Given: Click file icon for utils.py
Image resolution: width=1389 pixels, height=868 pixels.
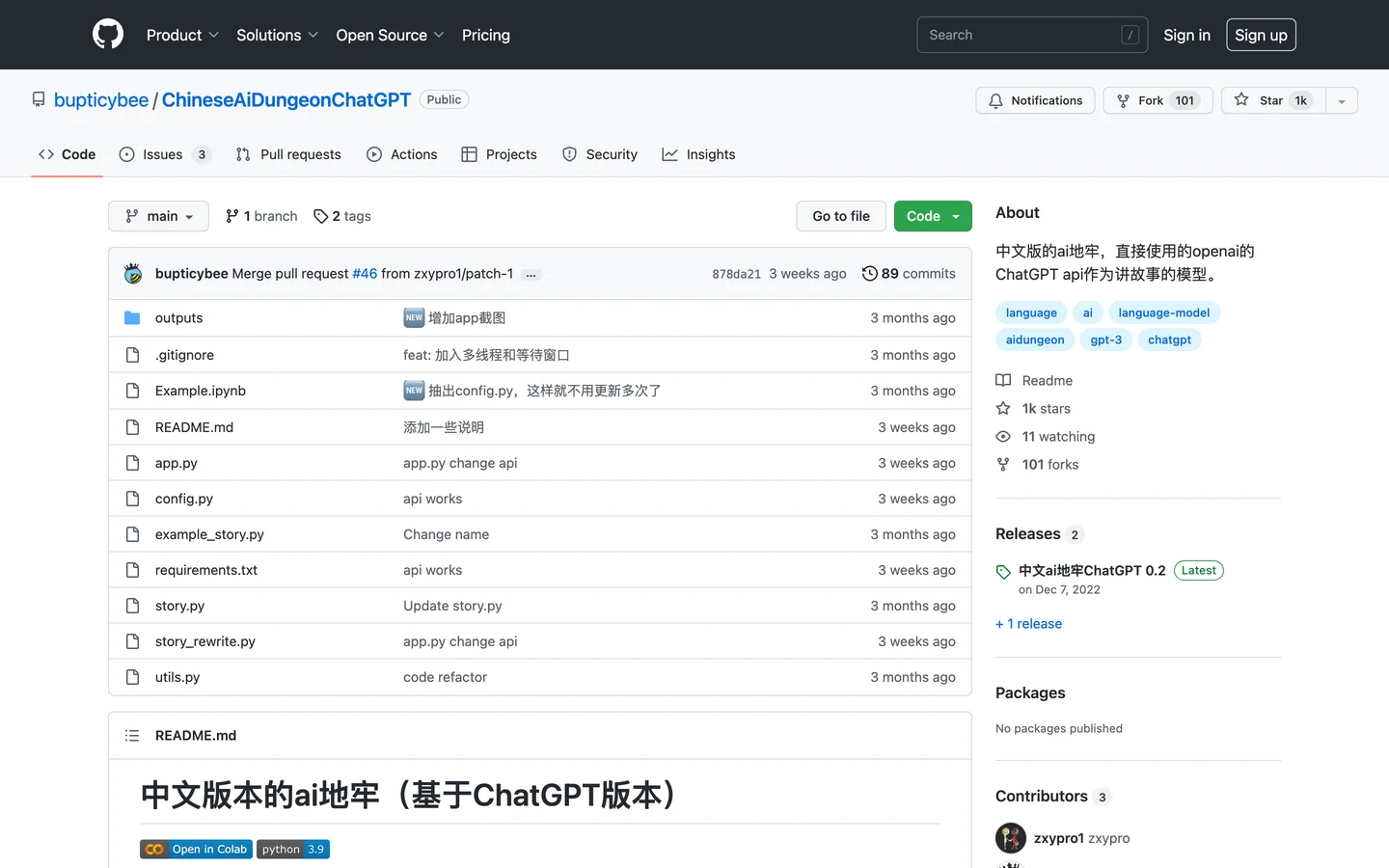Looking at the screenshot, I should coord(132,677).
